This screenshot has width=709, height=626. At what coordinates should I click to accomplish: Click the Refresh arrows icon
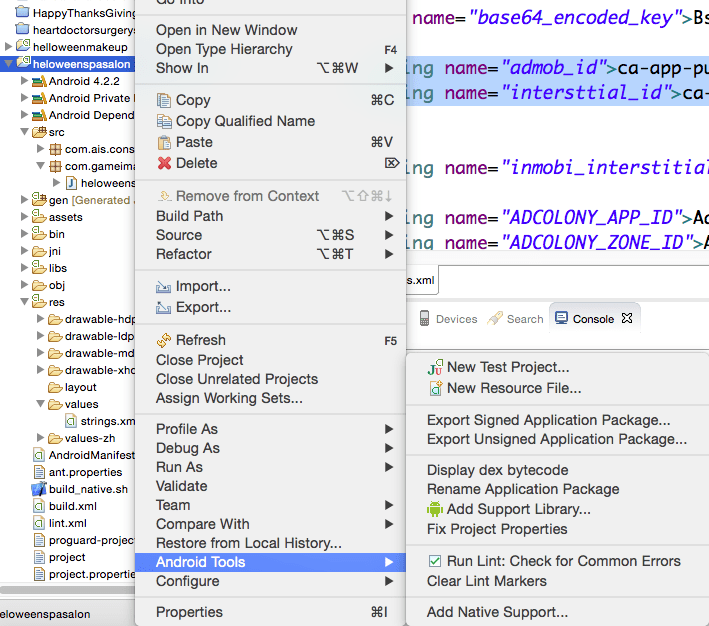(164, 340)
